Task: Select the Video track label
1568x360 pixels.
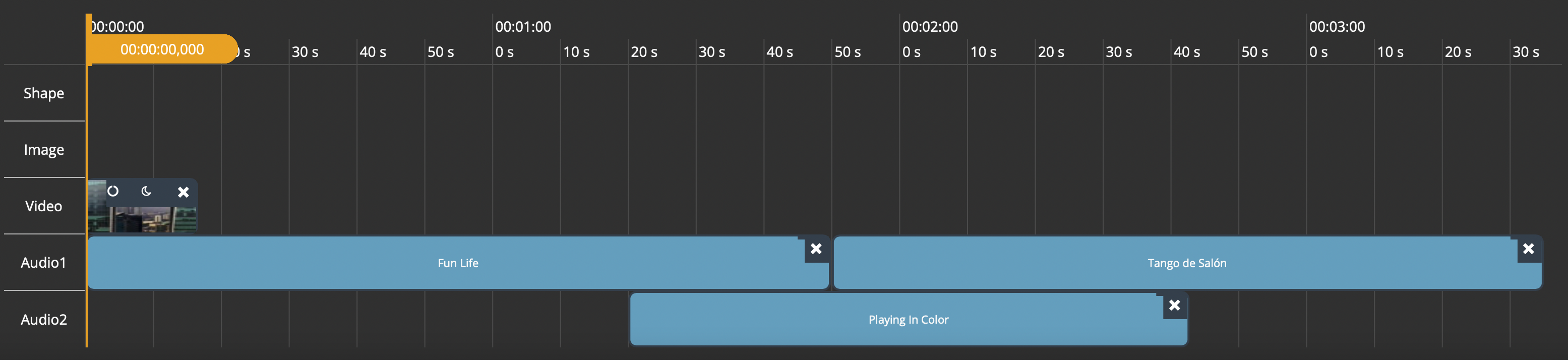Action: pyautogui.click(x=44, y=207)
